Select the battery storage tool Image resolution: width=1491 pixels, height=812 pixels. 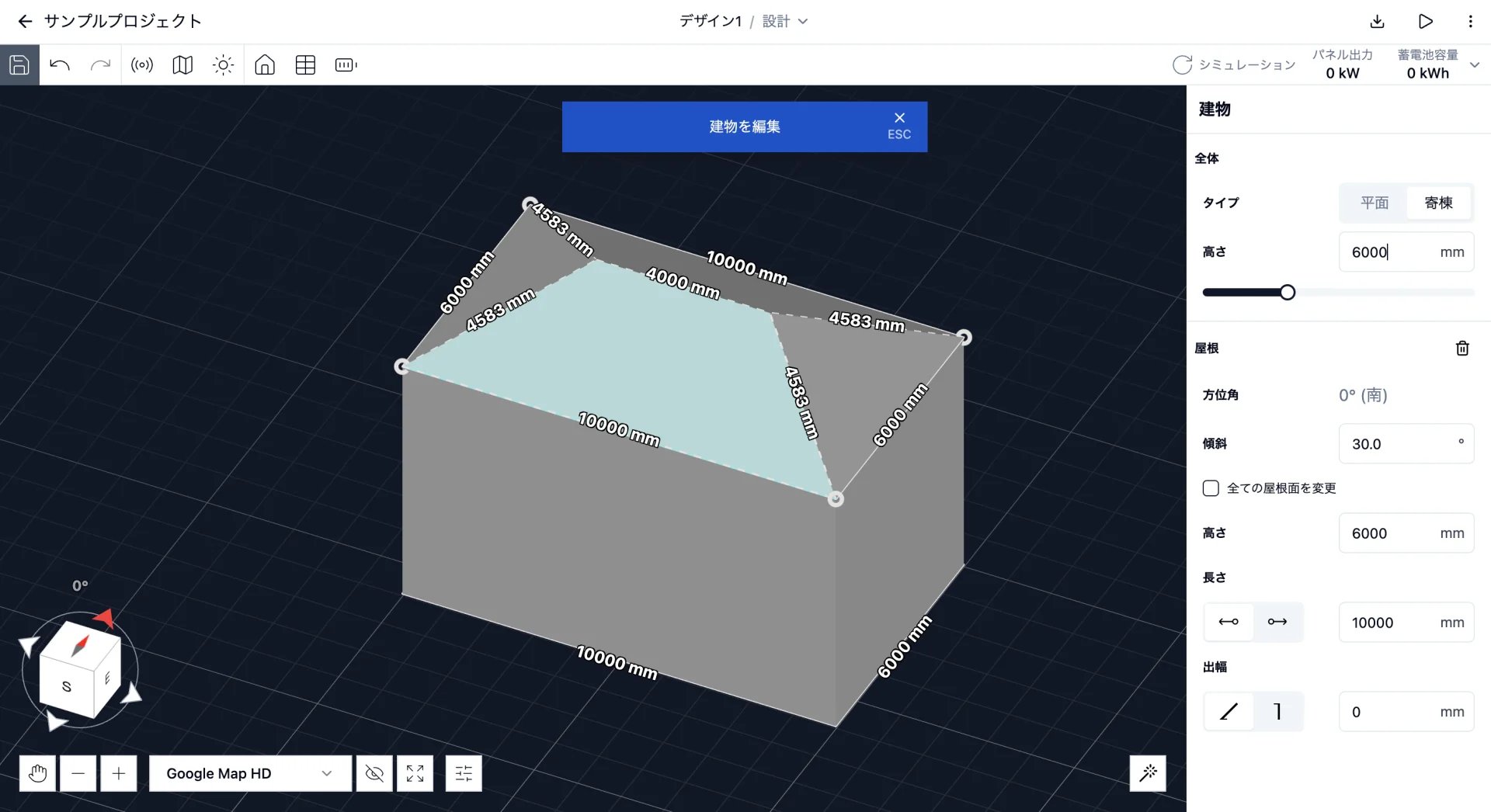[x=346, y=65]
